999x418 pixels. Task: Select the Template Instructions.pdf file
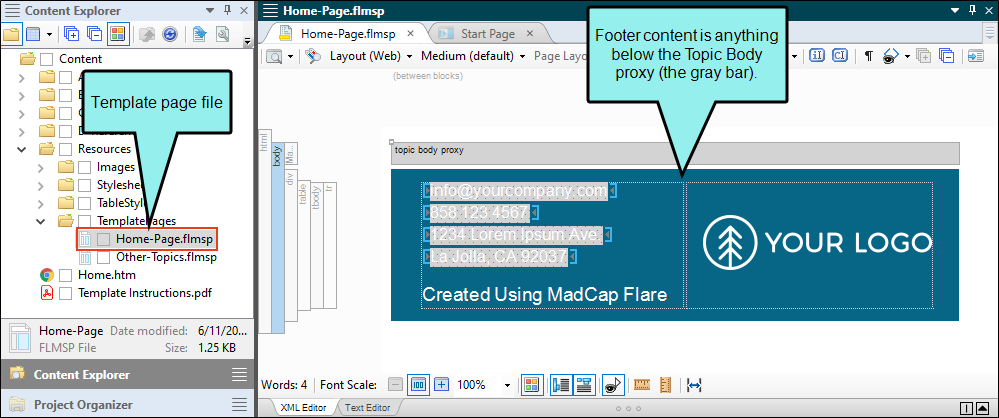click(x=145, y=293)
